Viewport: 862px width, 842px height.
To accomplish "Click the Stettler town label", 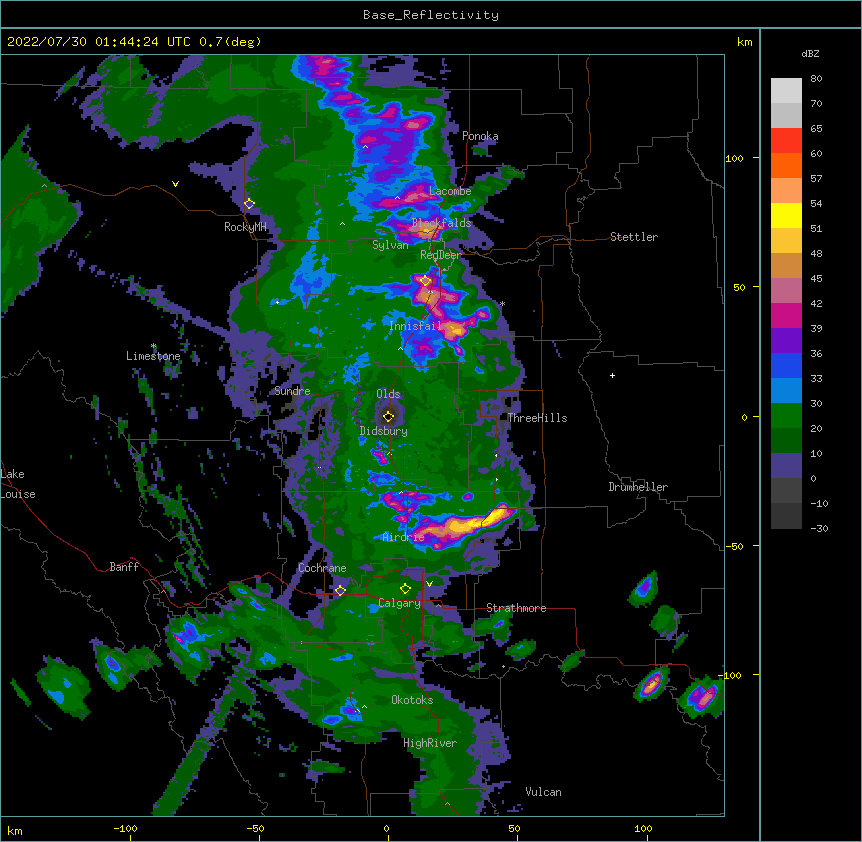I will pos(634,237).
